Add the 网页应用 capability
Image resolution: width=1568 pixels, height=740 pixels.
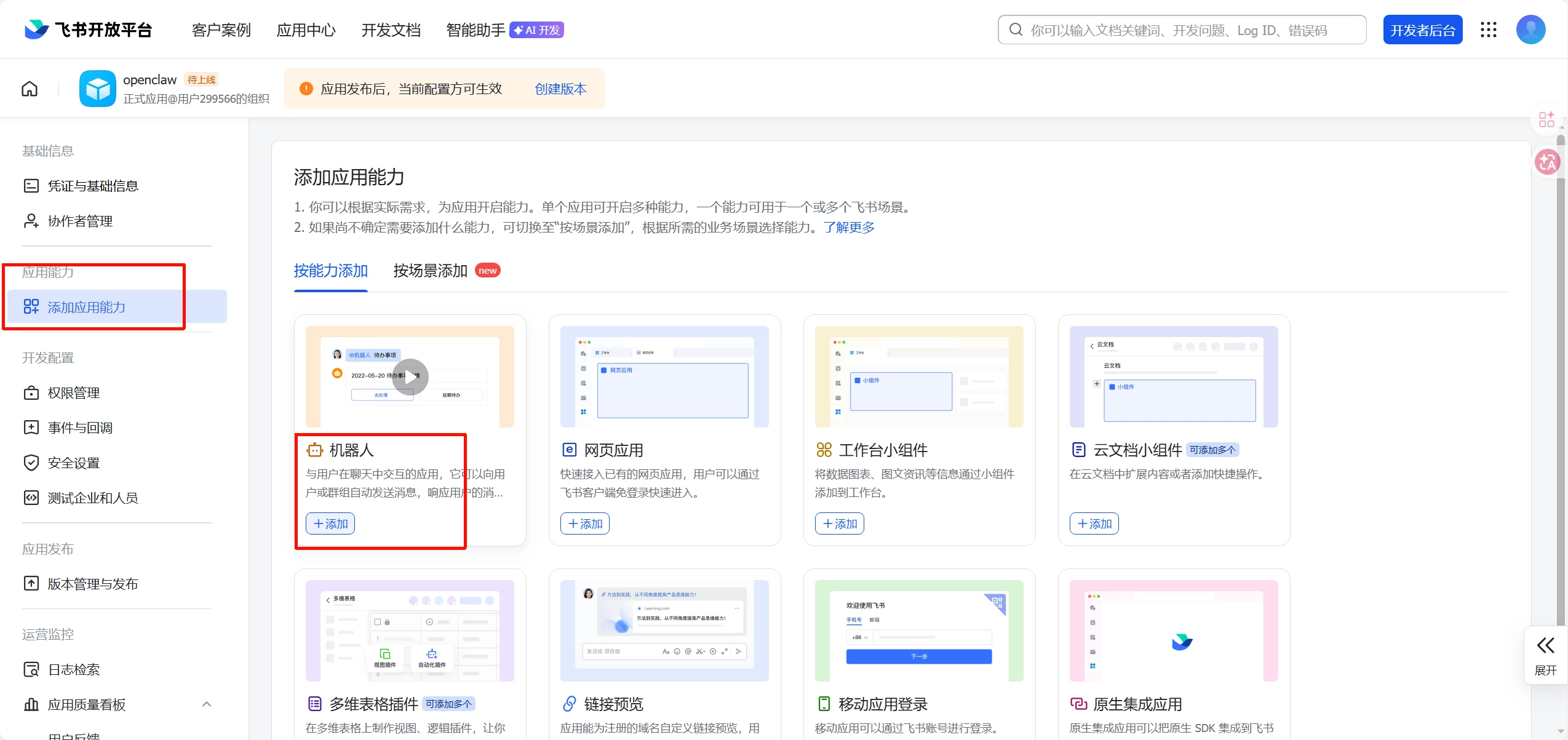pos(584,524)
